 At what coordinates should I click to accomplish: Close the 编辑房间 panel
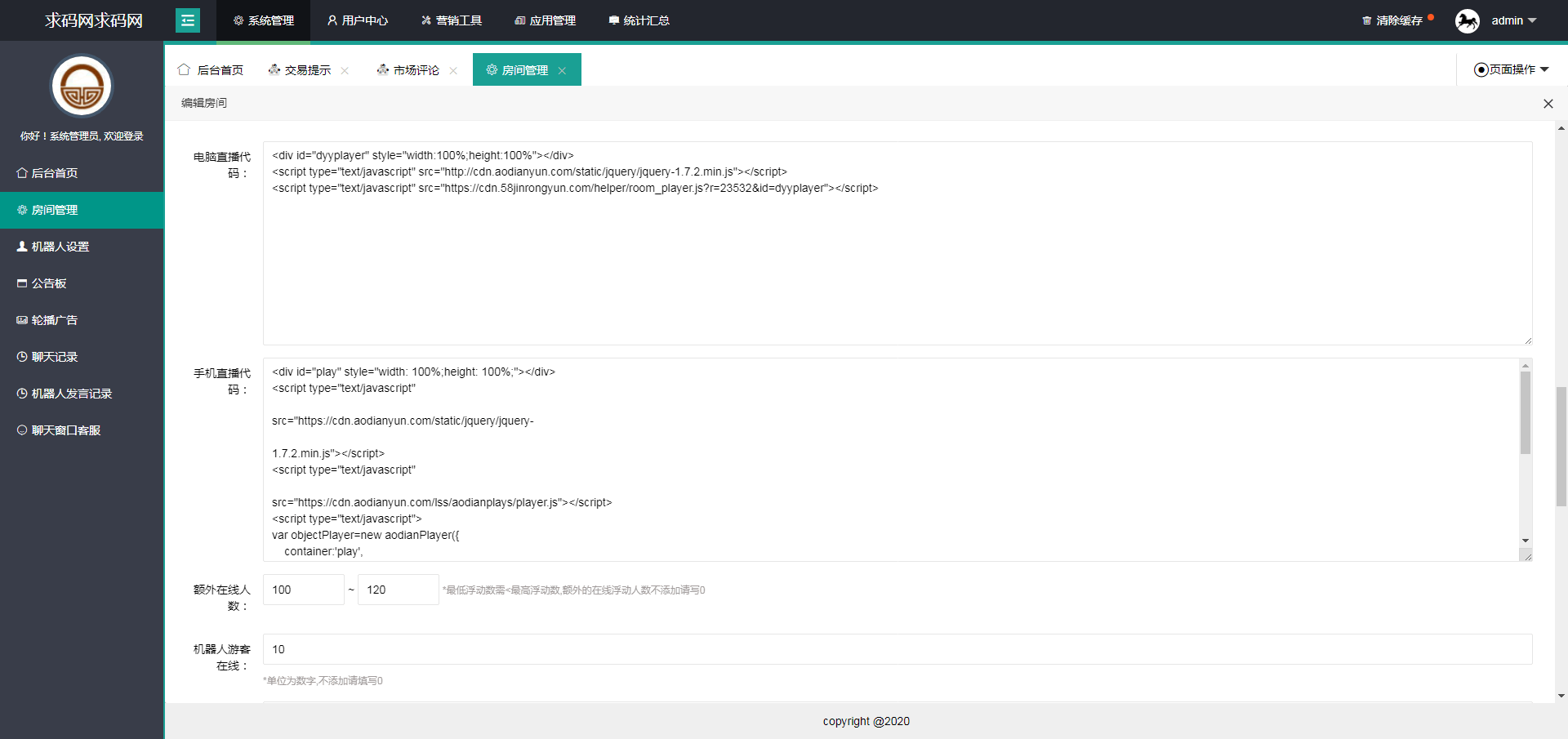1548,104
